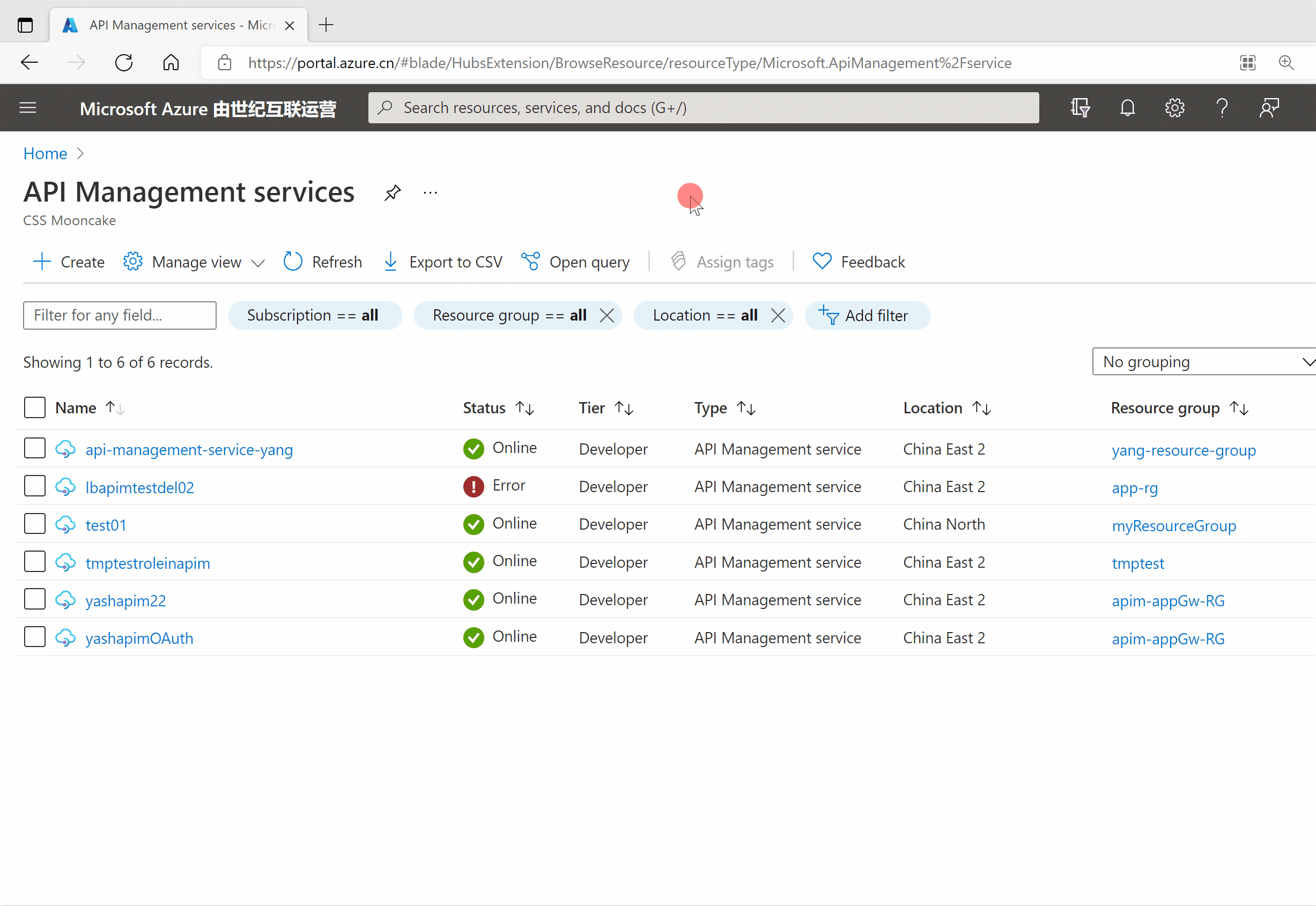Open portal settings gear

(x=1174, y=108)
